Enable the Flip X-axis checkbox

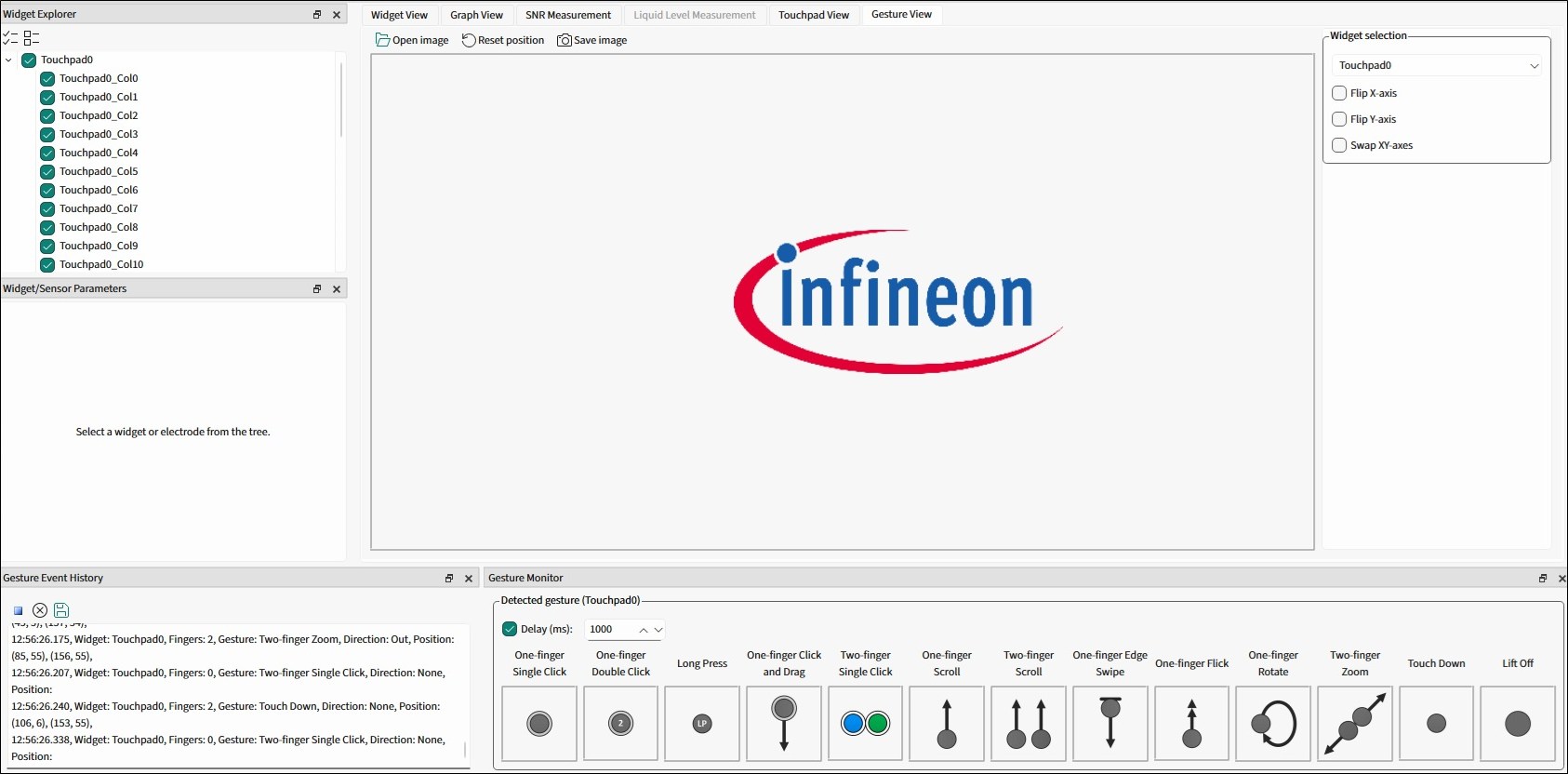click(x=1339, y=93)
